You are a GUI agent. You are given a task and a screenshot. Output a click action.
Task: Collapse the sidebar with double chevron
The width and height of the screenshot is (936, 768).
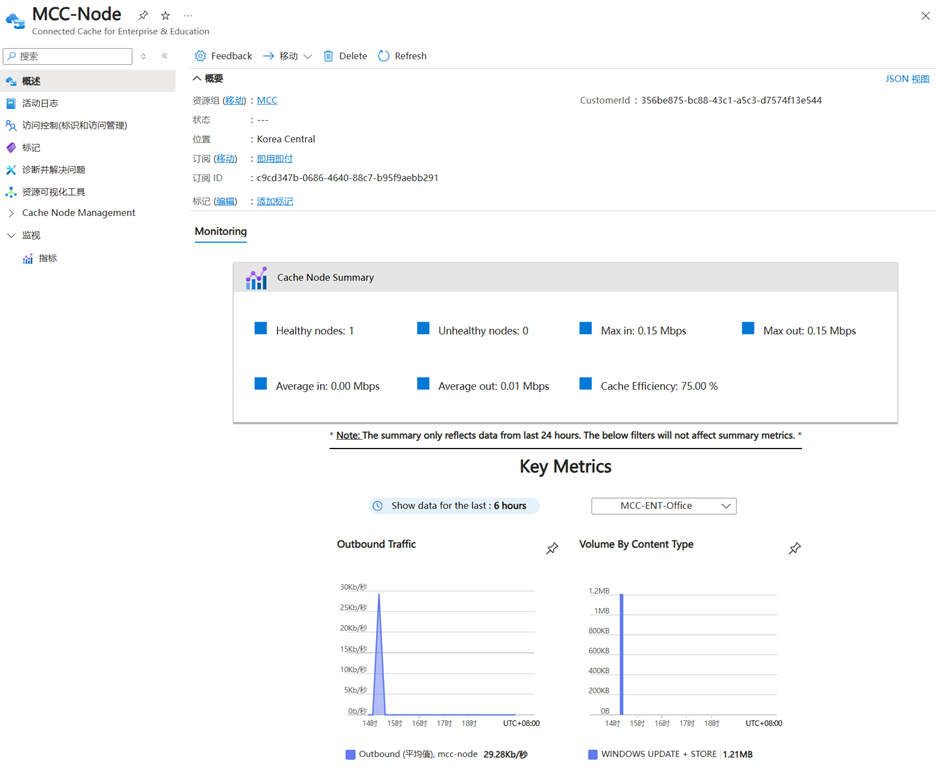click(x=164, y=56)
